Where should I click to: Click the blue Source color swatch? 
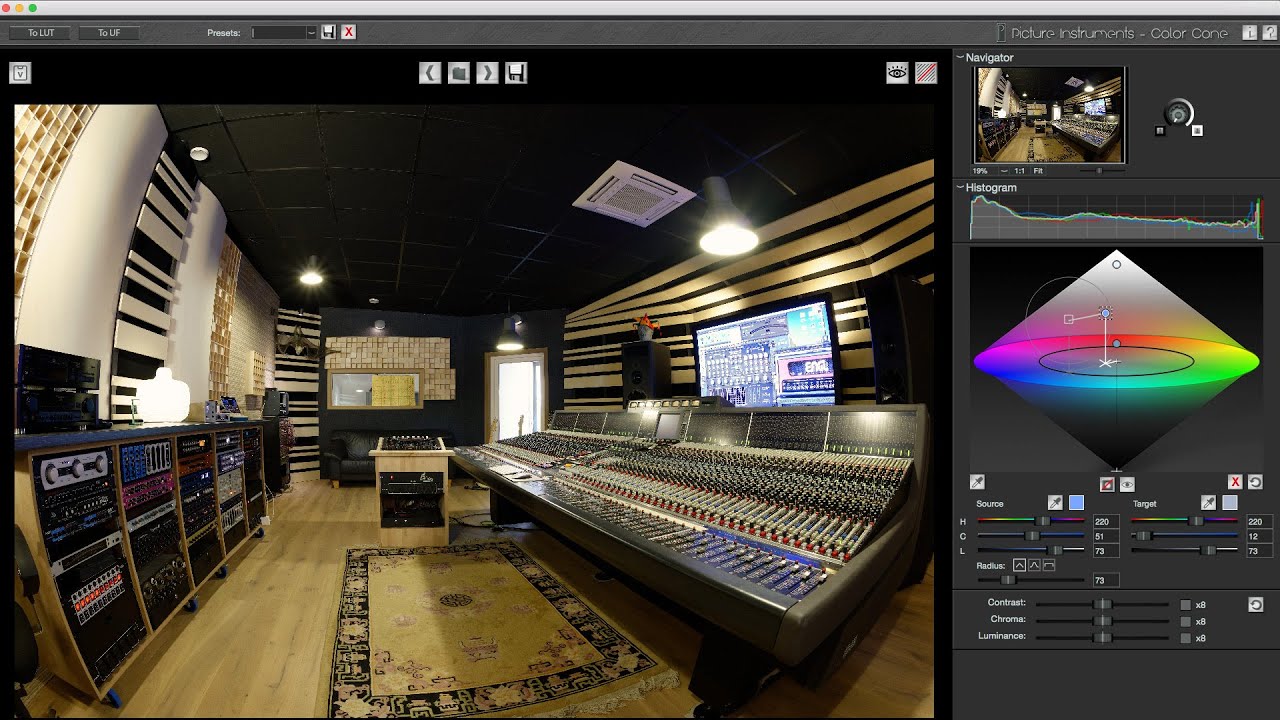tap(1076, 503)
